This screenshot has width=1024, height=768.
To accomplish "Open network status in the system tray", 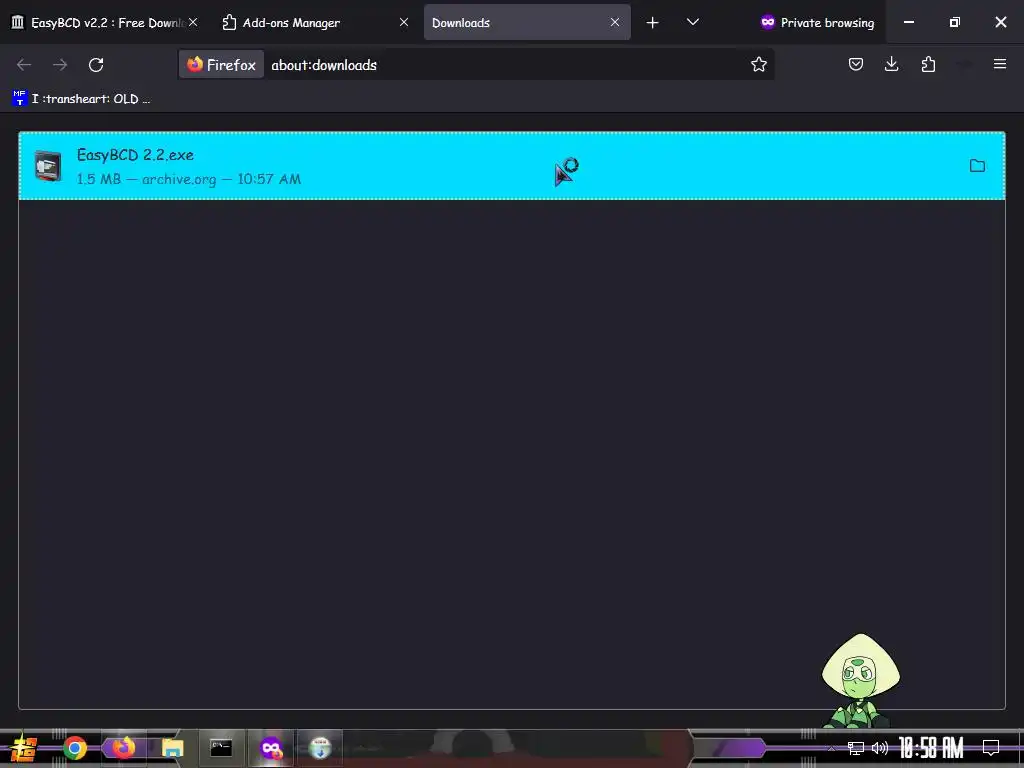I will pos(856,748).
